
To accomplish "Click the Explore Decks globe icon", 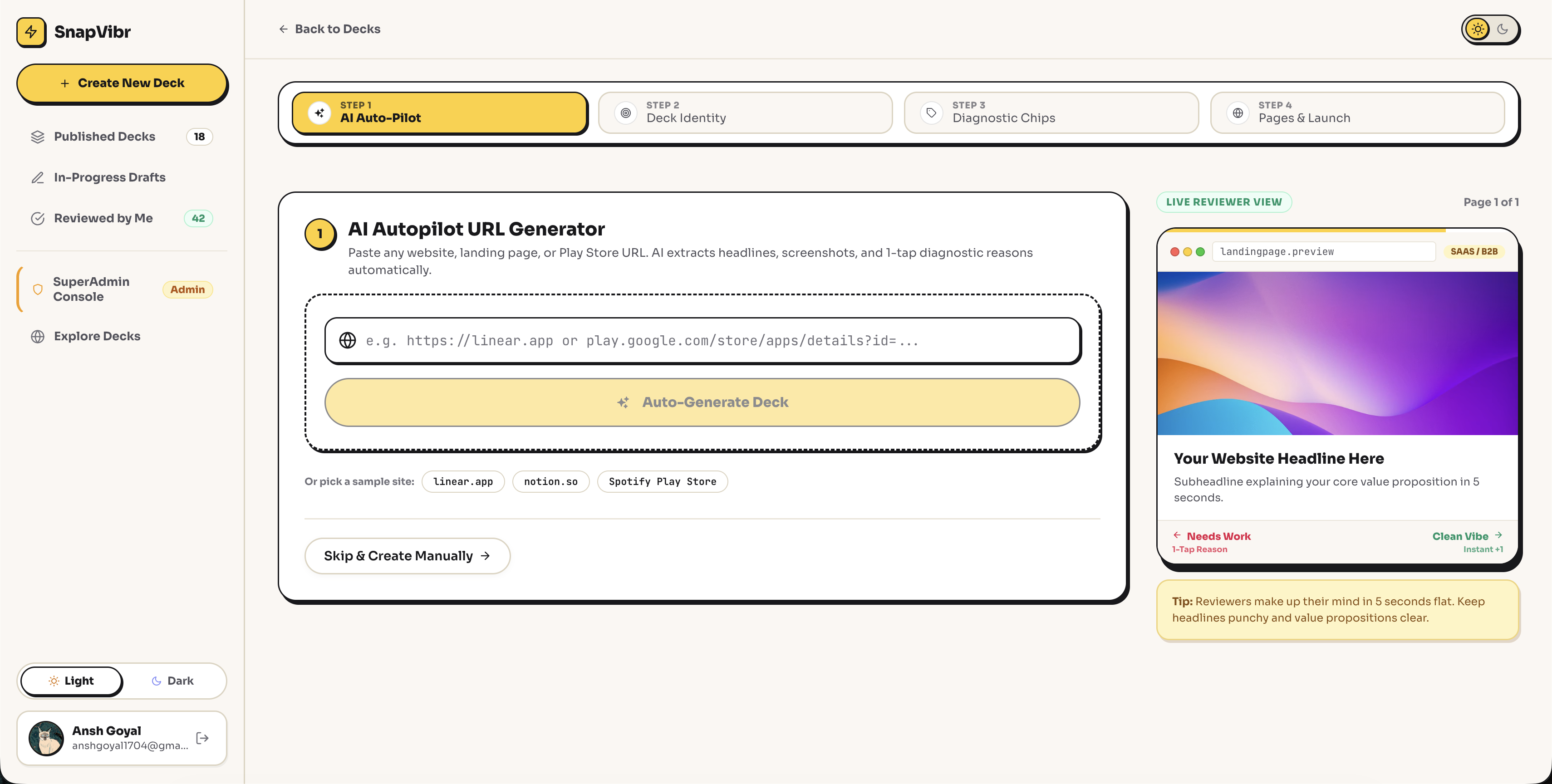I will pos(38,337).
